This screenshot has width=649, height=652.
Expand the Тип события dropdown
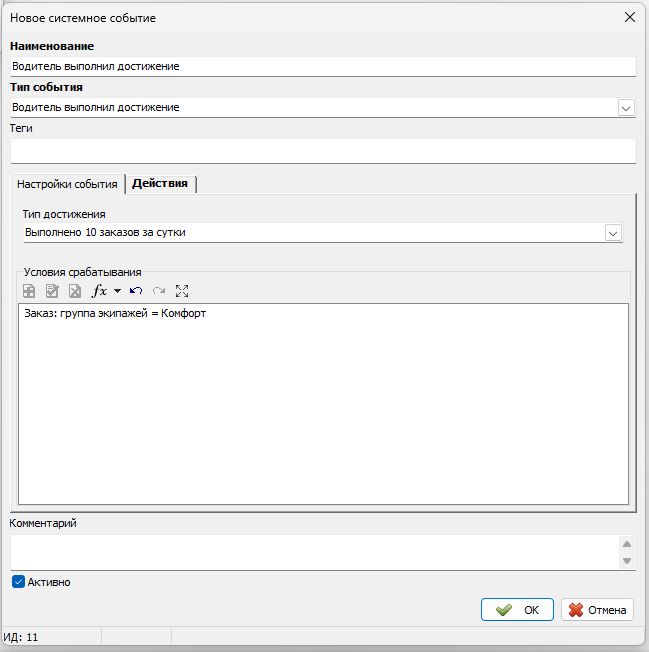pyautogui.click(x=626, y=107)
